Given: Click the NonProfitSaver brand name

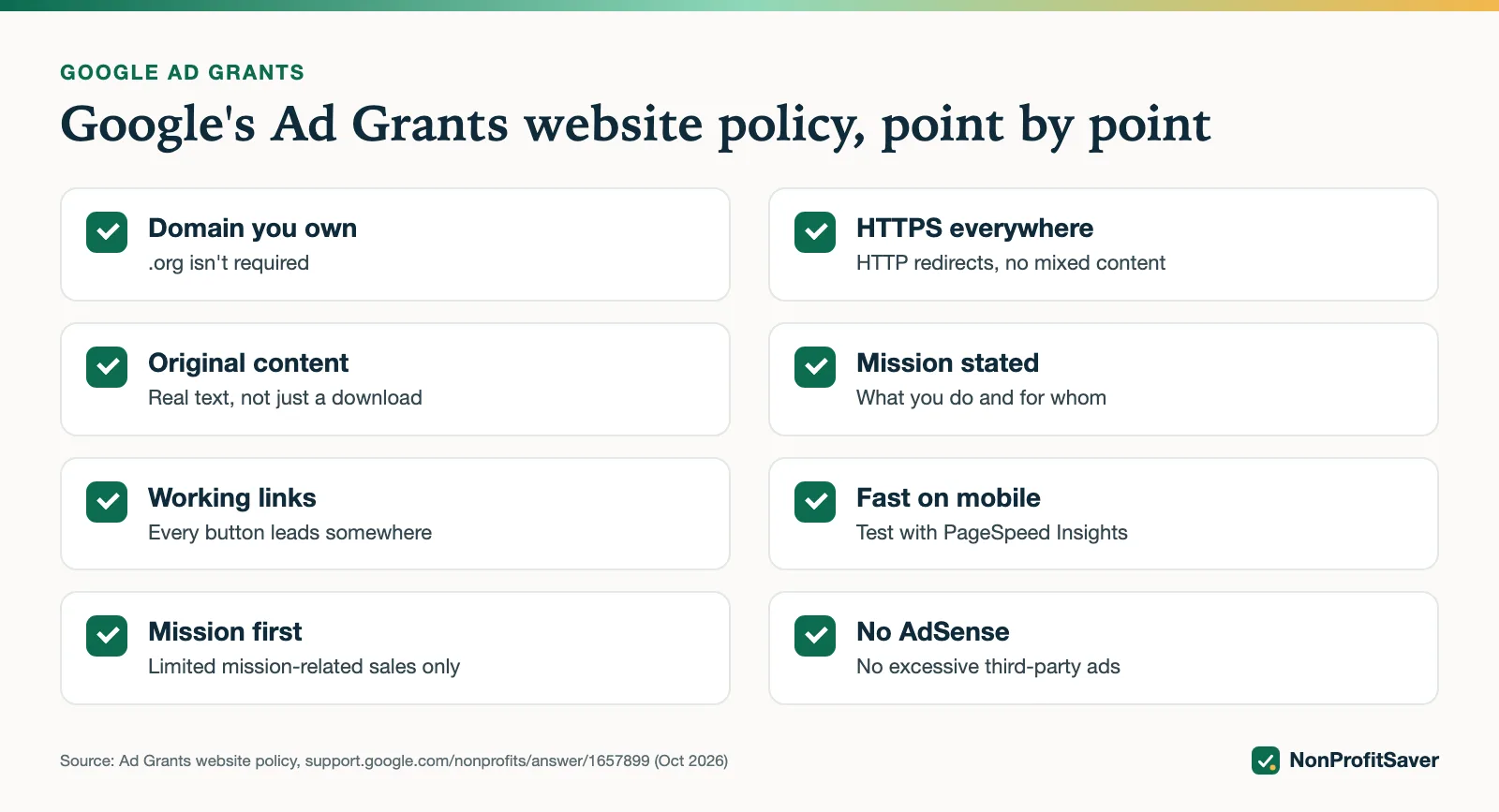Looking at the screenshot, I should (x=1364, y=760).
